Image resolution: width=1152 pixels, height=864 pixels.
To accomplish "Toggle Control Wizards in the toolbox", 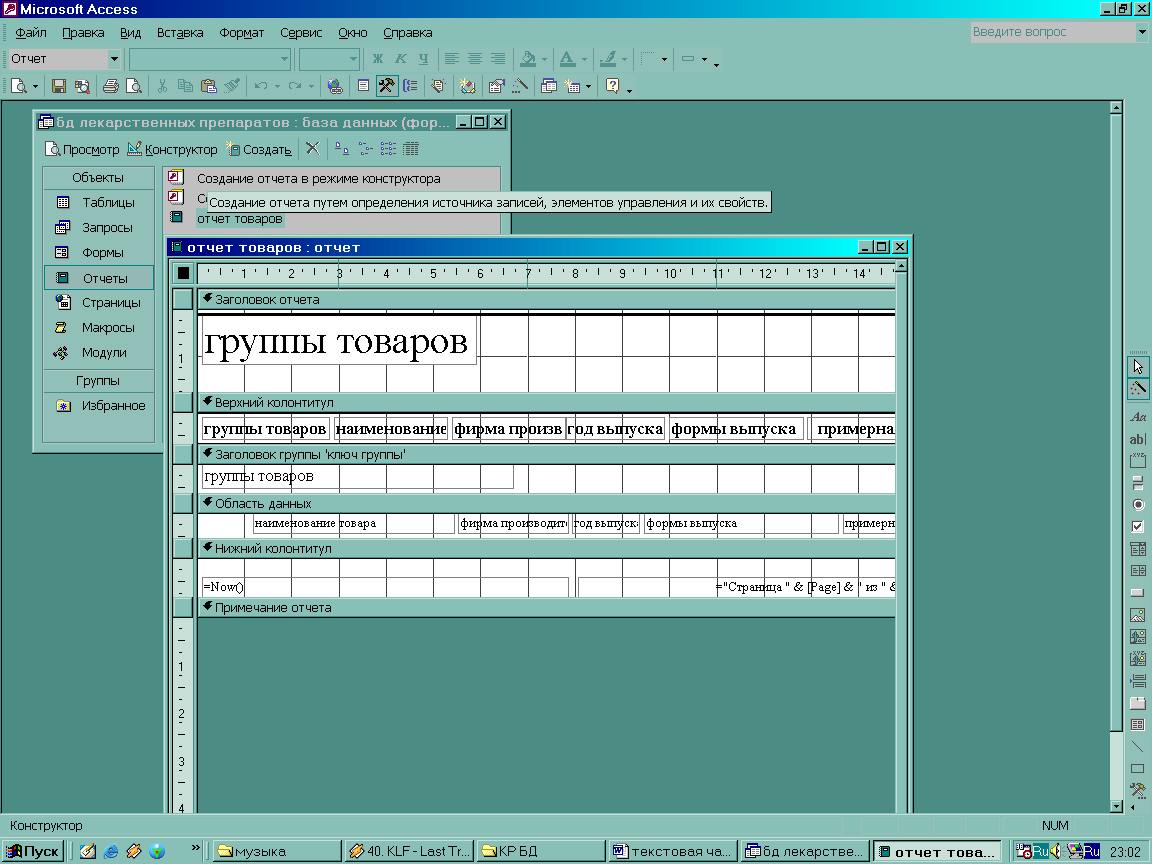I will point(1137,388).
